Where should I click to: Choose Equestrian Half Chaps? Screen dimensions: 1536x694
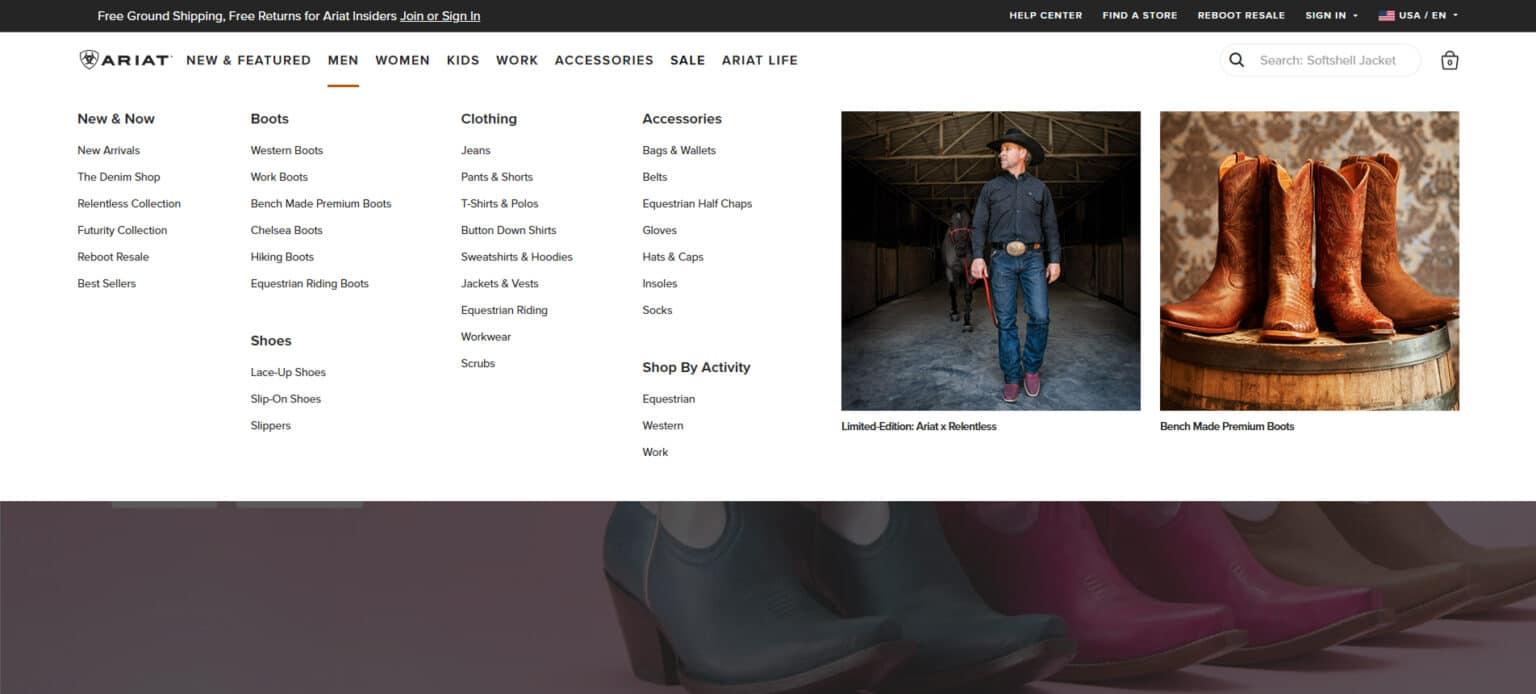tap(697, 203)
